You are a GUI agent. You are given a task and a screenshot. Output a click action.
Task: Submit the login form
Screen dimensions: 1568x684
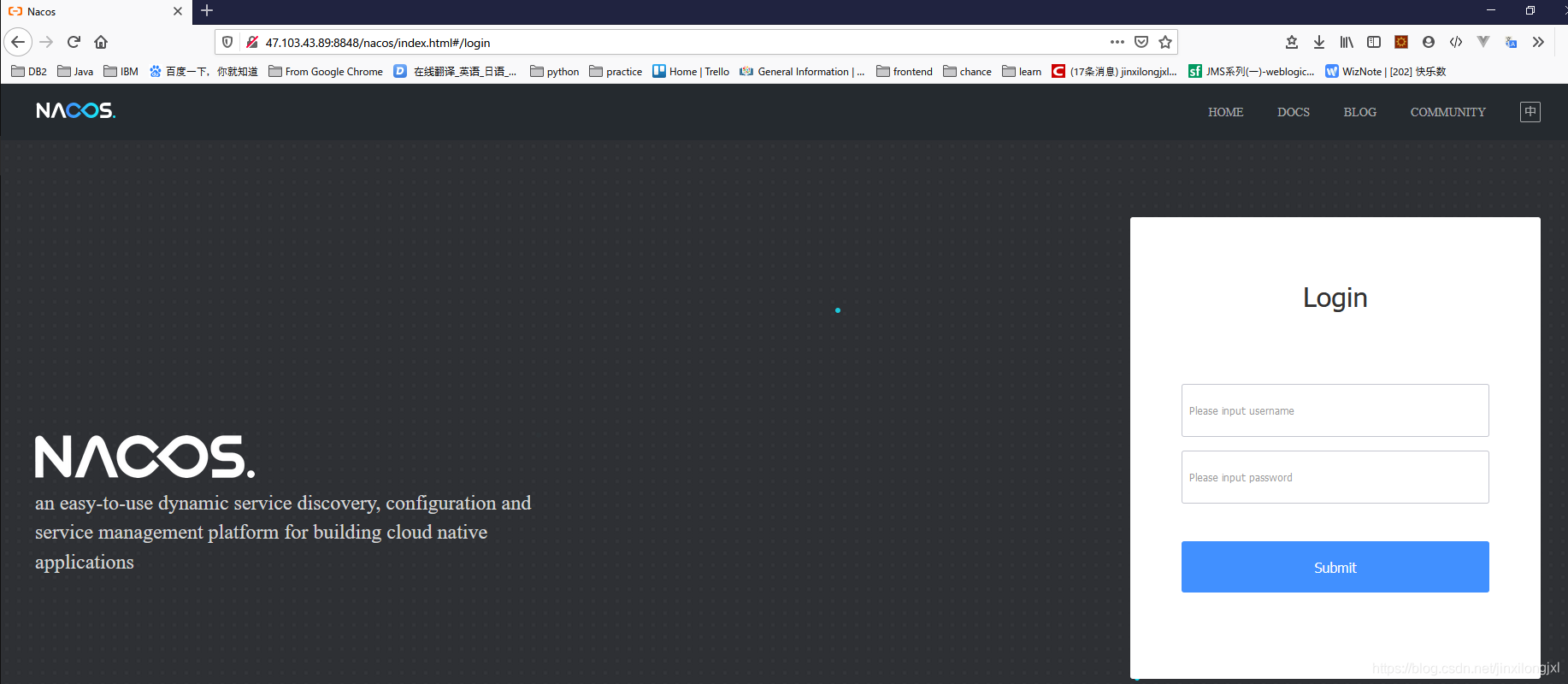[x=1335, y=567]
